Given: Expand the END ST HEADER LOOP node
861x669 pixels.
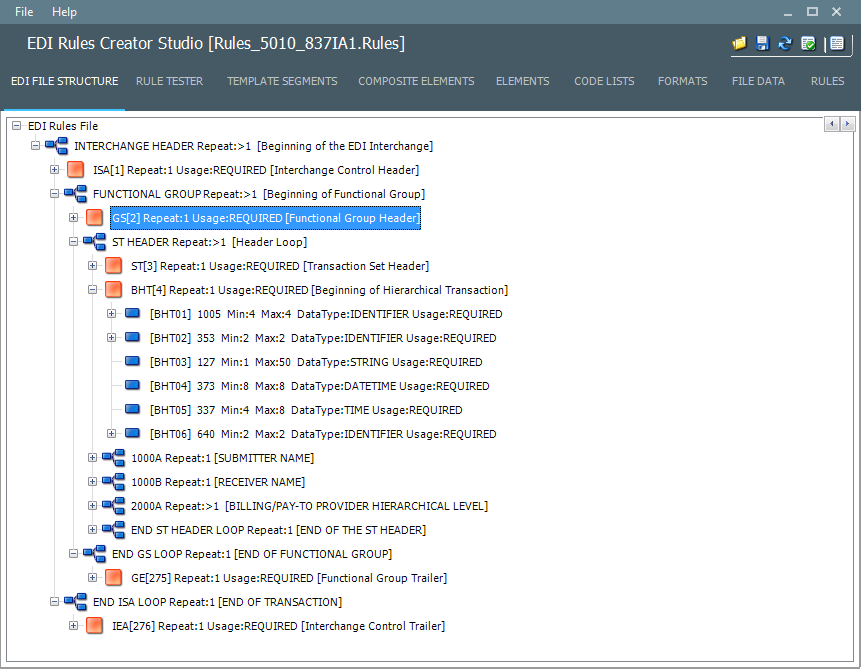Looking at the screenshot, I should tap(92, 529).
